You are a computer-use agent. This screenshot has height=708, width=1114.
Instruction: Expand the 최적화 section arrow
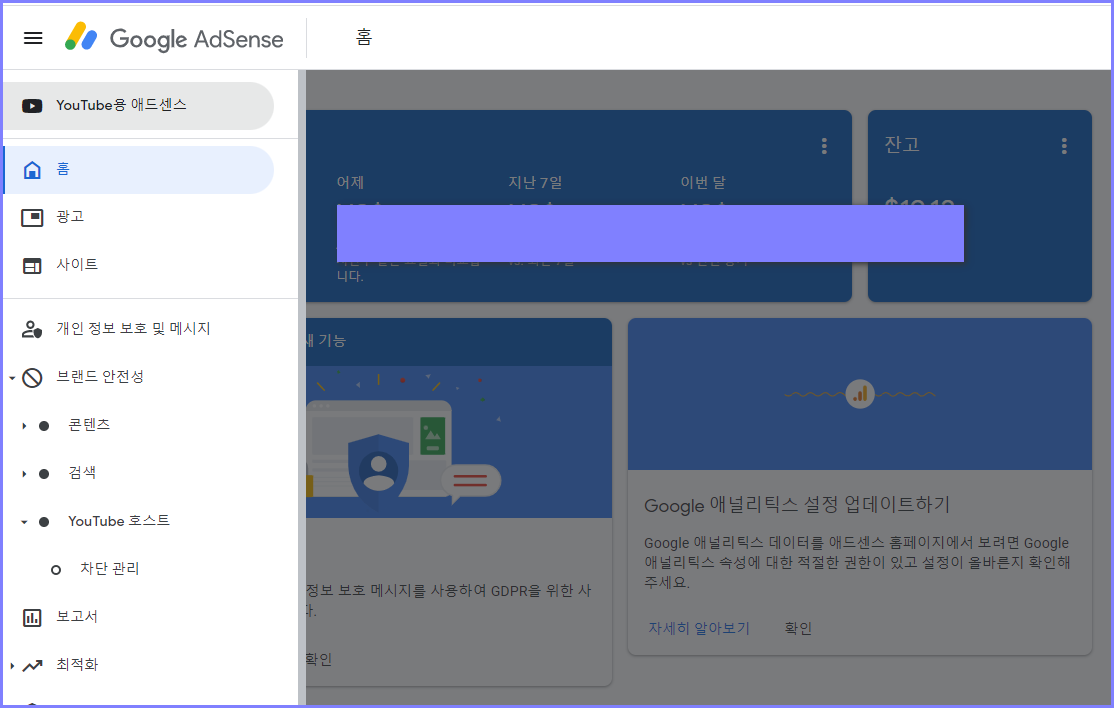[x=12, y=665]
